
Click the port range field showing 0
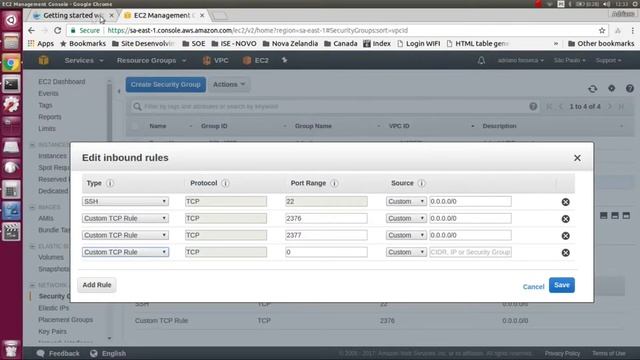[326, 252]
